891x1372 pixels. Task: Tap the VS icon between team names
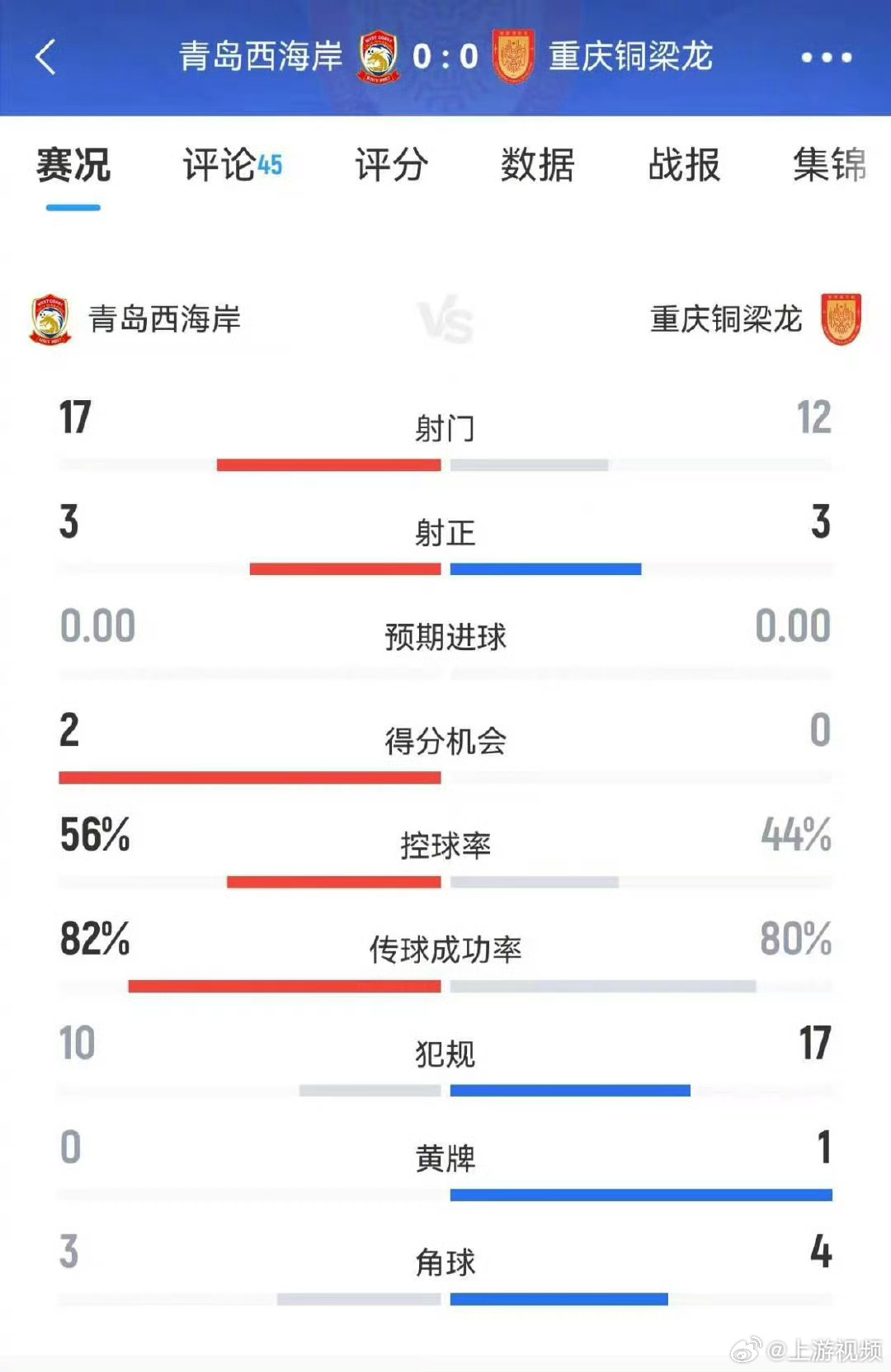coord(445,321)
